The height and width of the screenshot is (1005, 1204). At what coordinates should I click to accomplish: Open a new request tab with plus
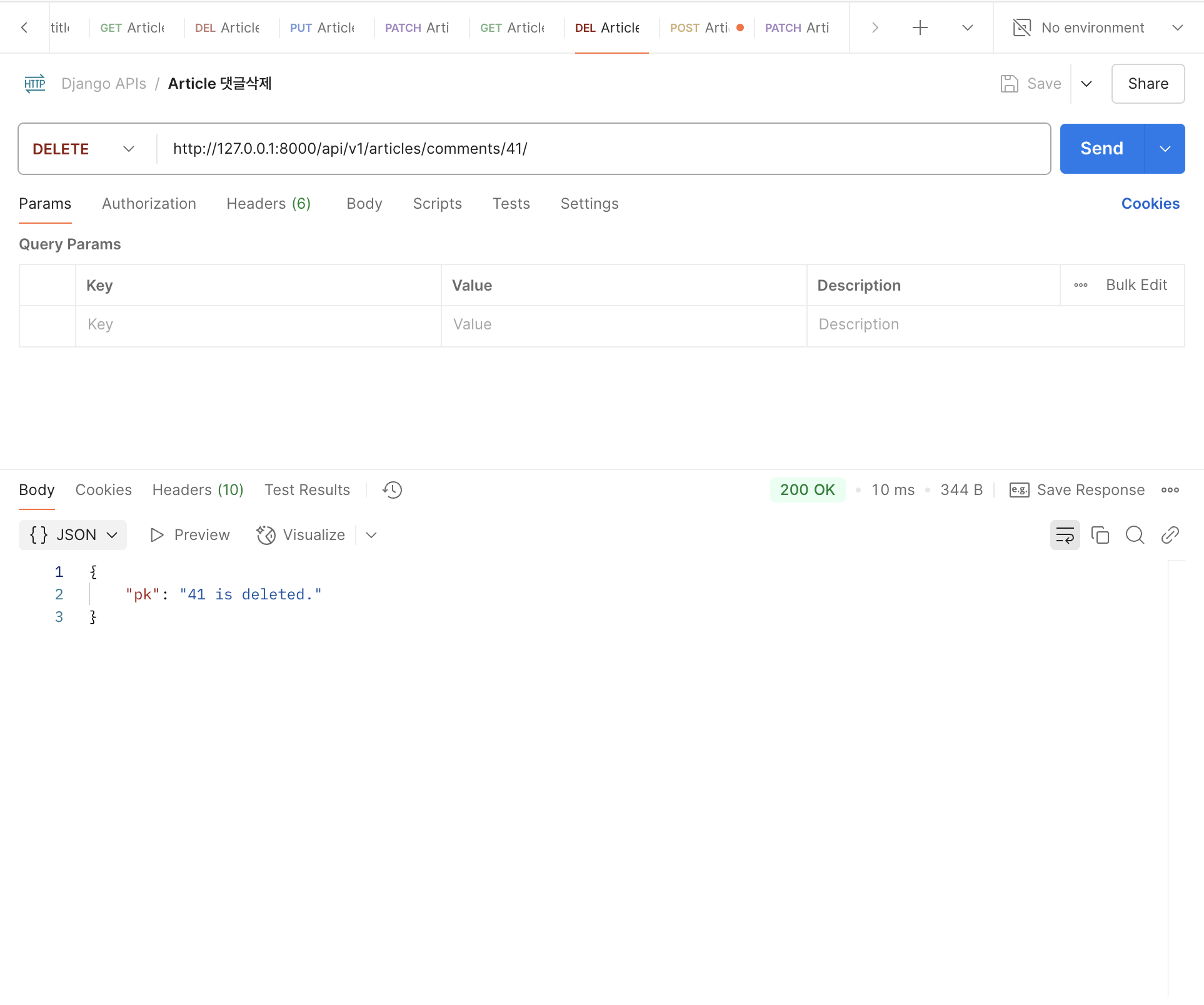coord(920,27)
